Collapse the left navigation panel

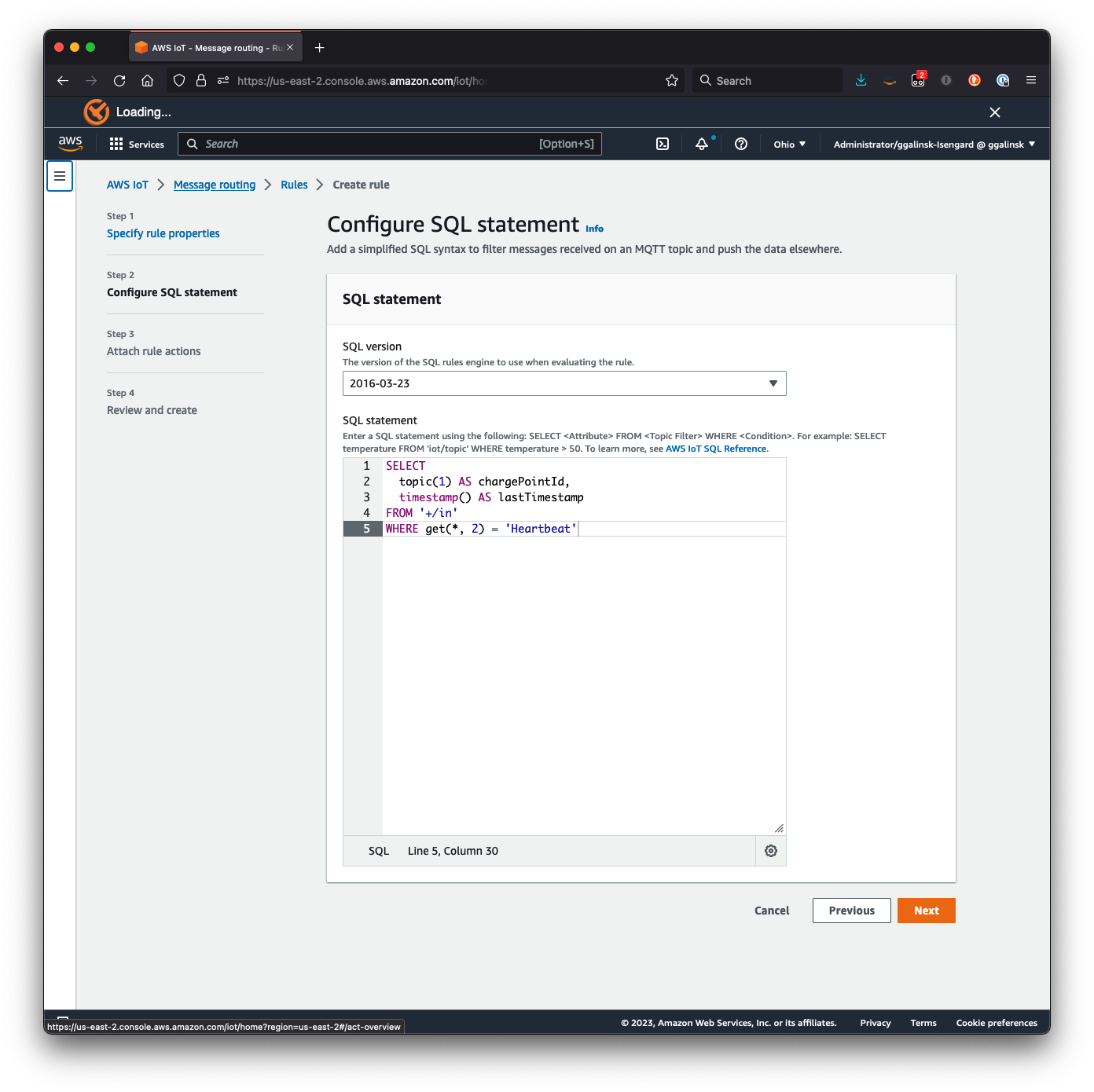pyautogui.click(x=60, y=176)
